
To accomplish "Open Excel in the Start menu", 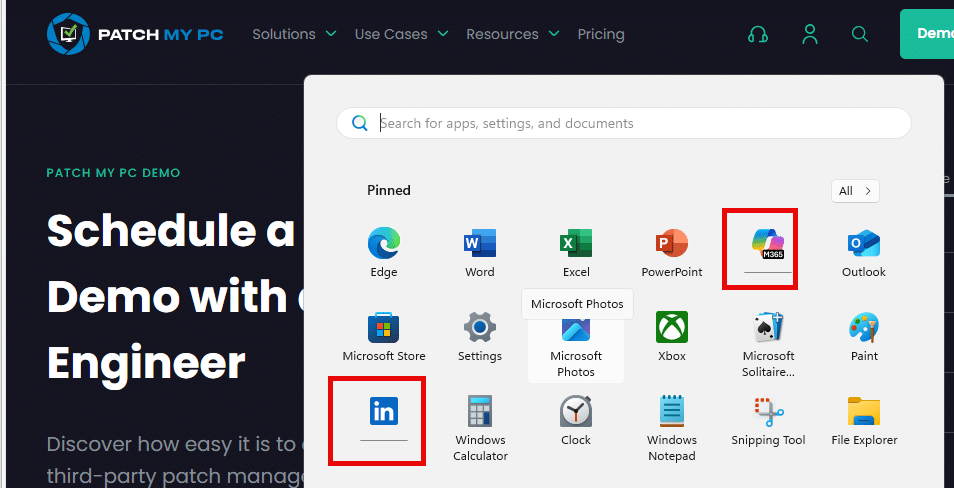I will tap(576, 253).
